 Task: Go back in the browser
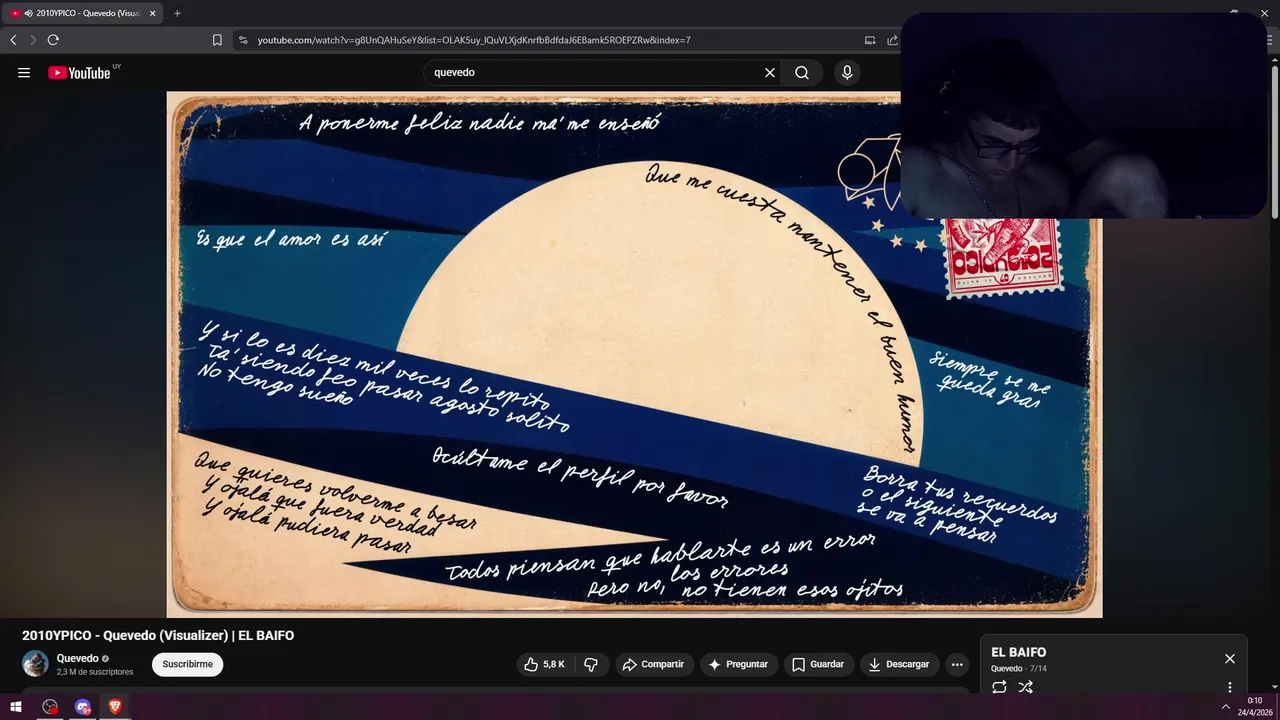(13, 40)
